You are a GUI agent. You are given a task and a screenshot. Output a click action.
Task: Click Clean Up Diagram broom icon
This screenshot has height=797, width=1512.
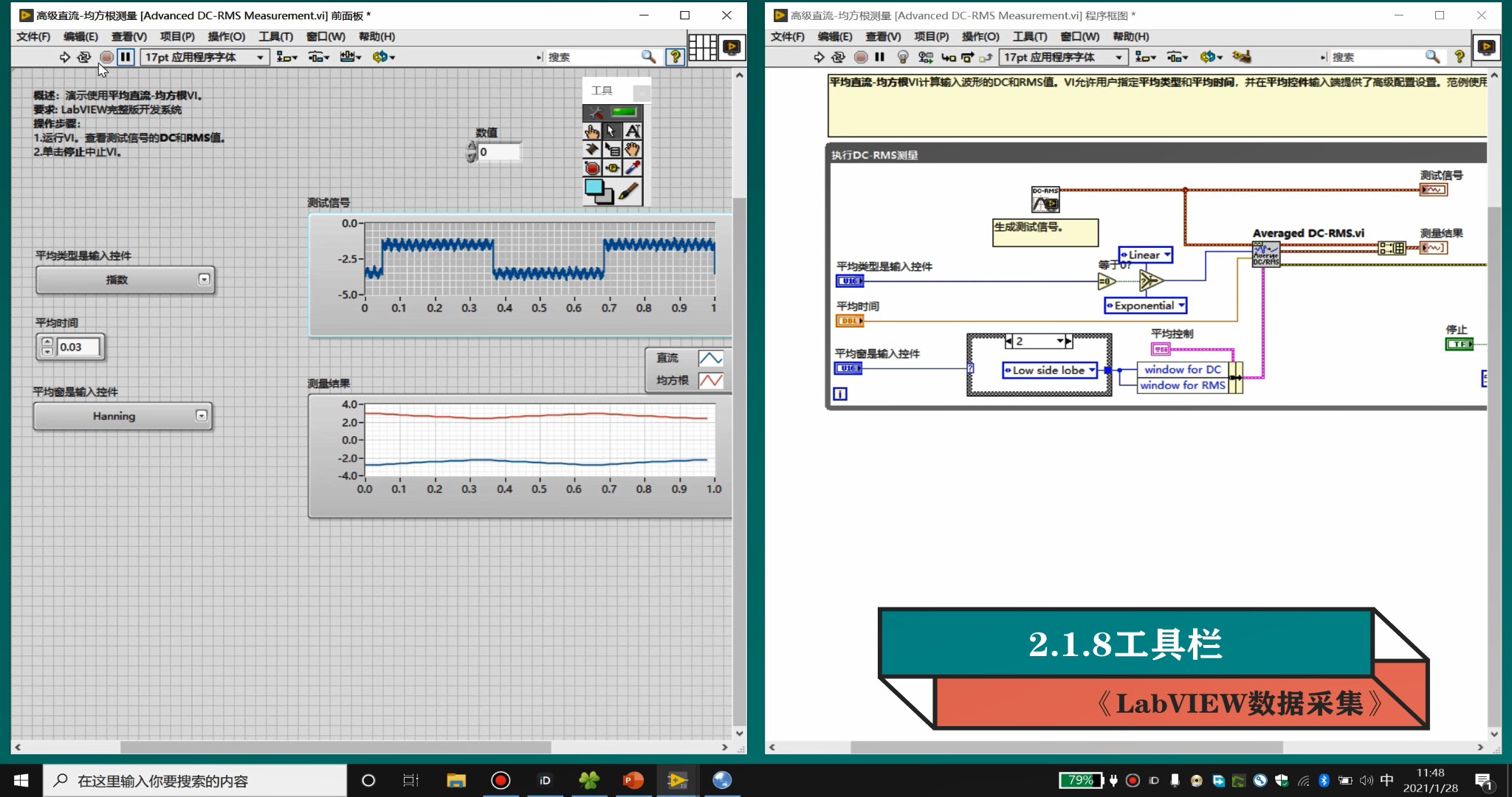1241,57
